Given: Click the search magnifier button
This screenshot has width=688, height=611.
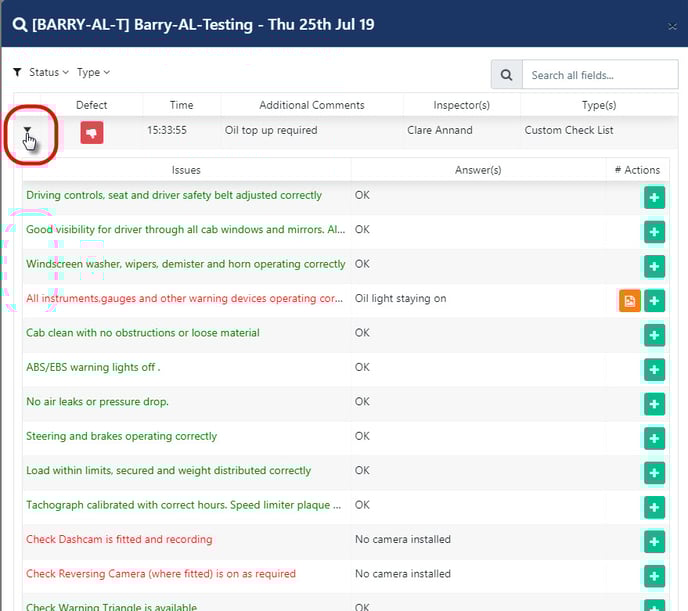Looking at the screenshot, I should tap(506, 75).
